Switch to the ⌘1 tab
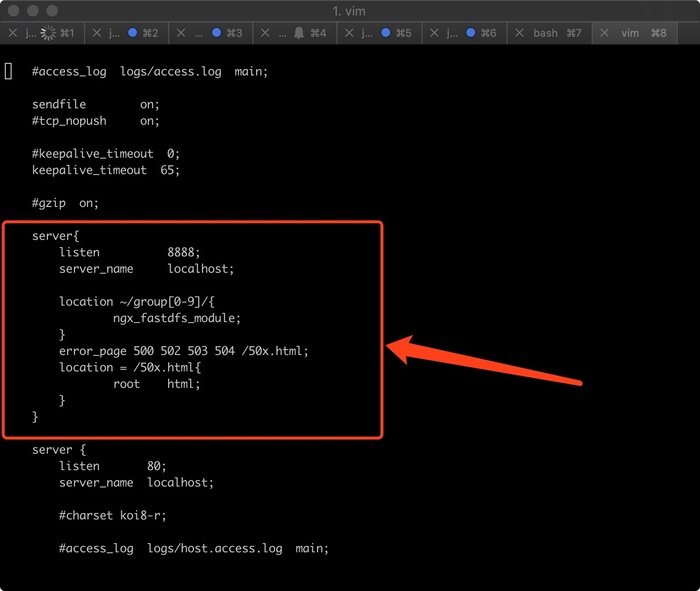Screen dimensions: 700x591 click(x=42, y=33)
